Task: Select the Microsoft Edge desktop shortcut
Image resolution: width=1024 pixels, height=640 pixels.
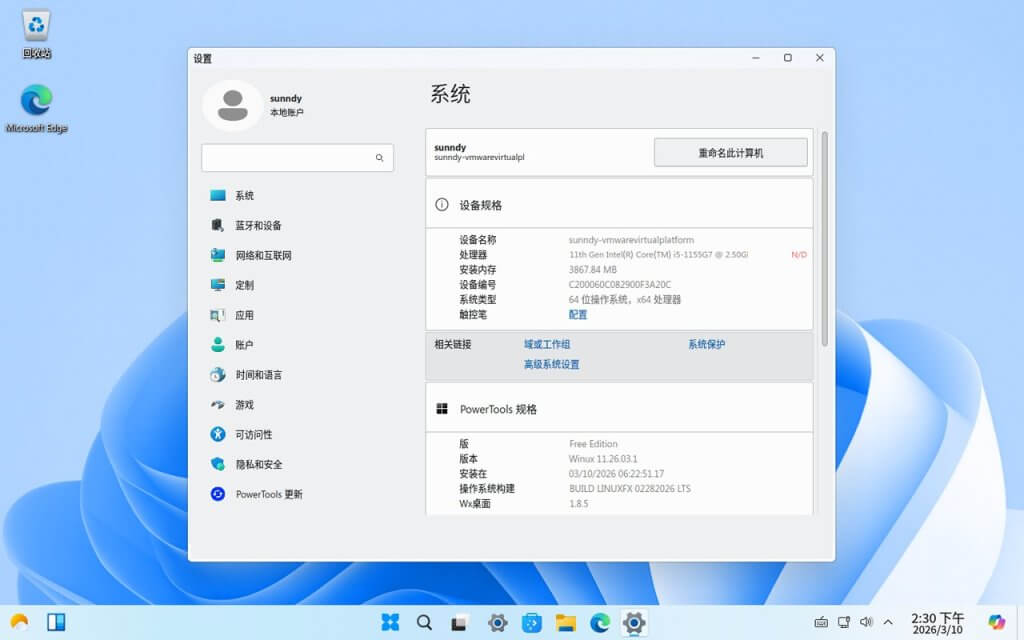Action: pyautogui.click(x=36, y=108)
